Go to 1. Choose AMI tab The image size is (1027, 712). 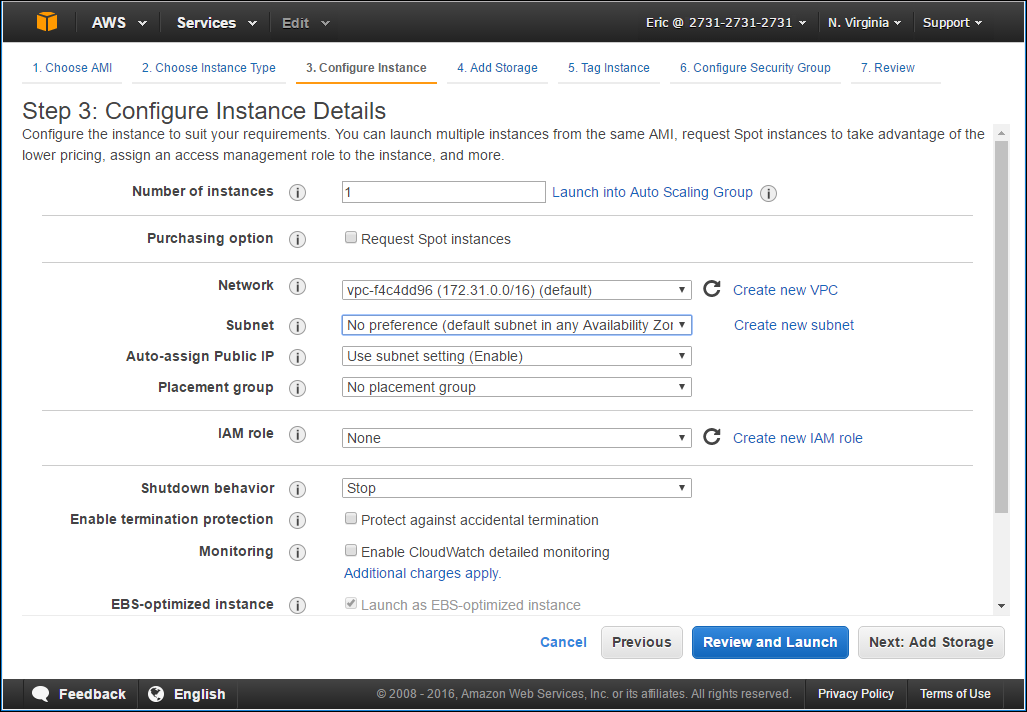(x=72, y=68)
